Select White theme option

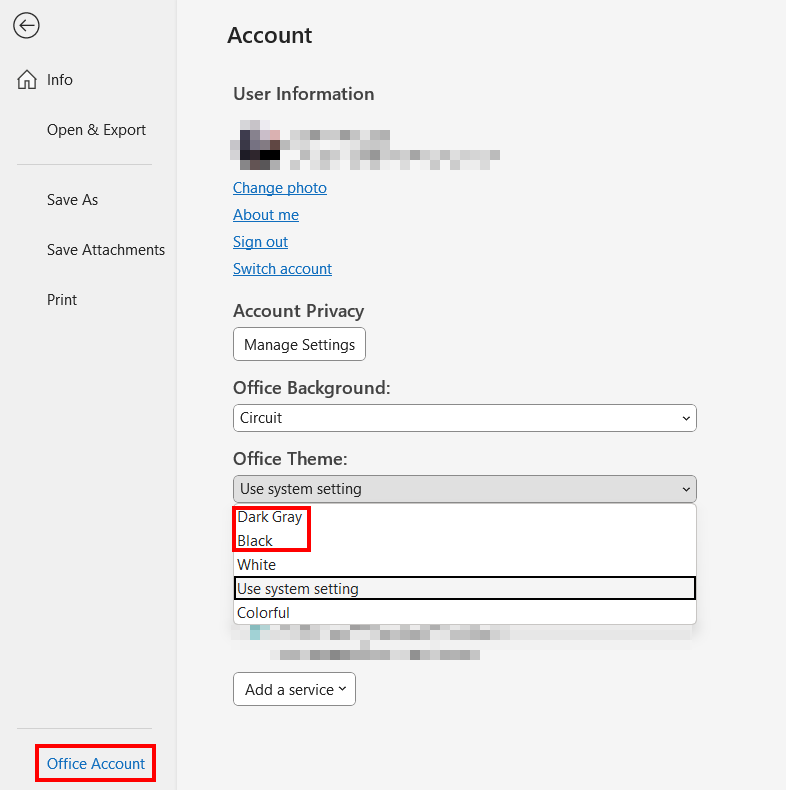point(465,565)
